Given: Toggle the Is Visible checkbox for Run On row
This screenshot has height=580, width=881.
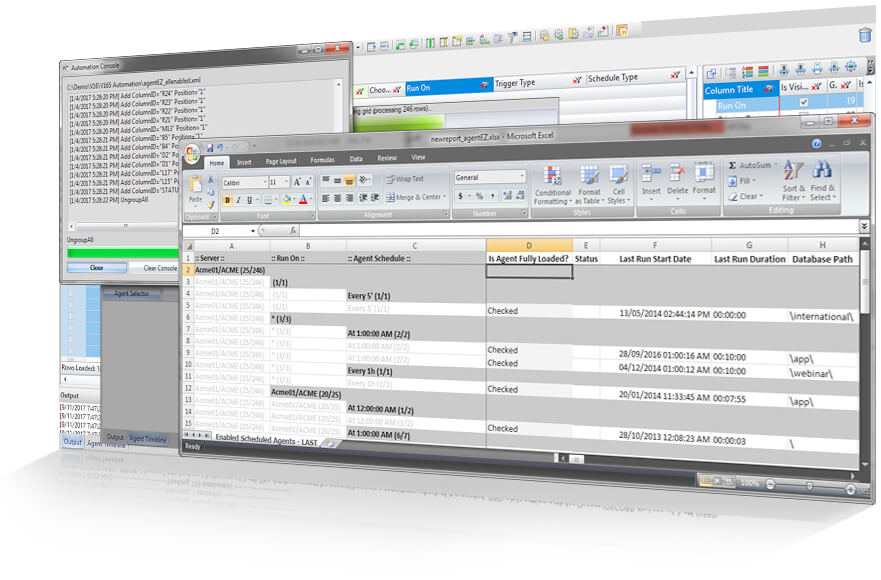Looking at the screenshot, I should (803, 102).
